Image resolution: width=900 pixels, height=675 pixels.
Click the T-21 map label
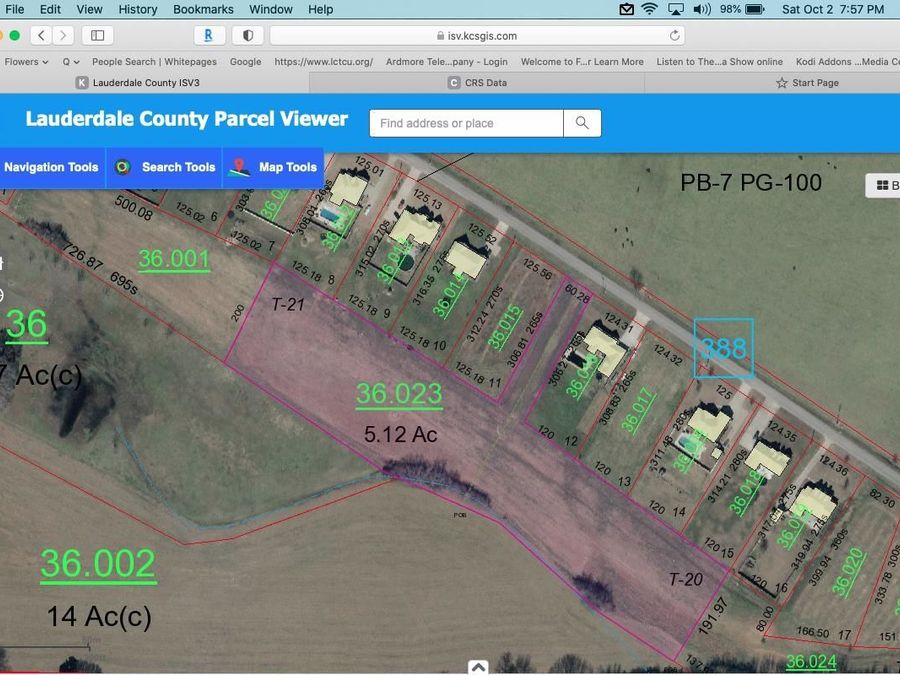point(288,304)
